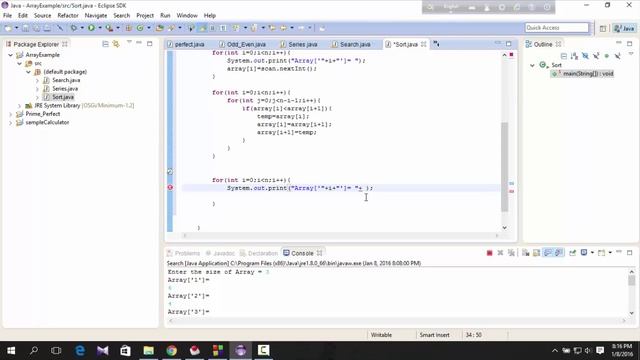Click the New Java Package toolbar icon
The height and width of the screenshot is (360, 640).
129,28
